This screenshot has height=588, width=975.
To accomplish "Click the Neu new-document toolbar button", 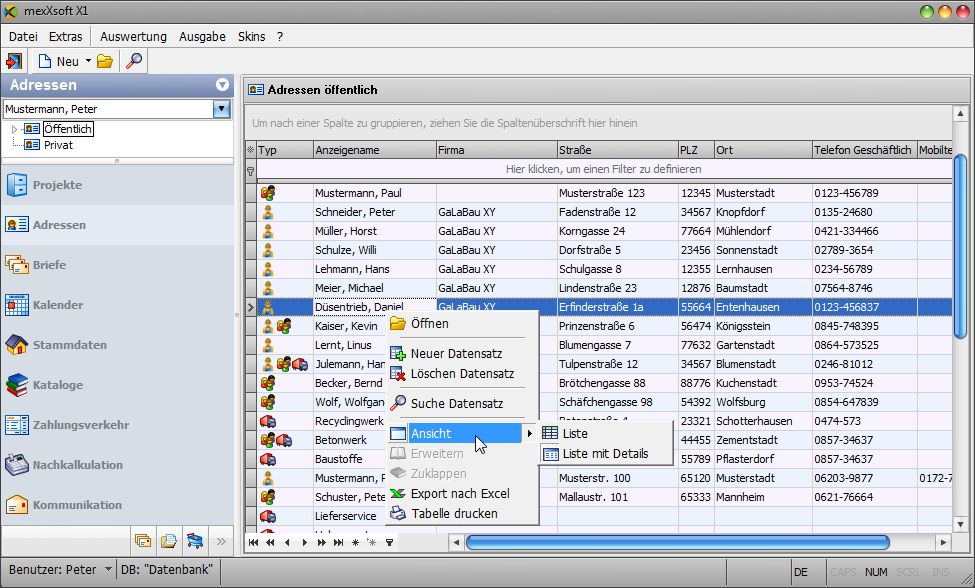I will coord(59,61).
